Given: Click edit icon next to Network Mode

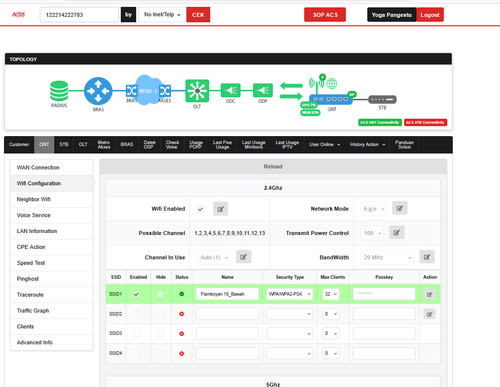Looking at the screenshot, I should 399,208.
